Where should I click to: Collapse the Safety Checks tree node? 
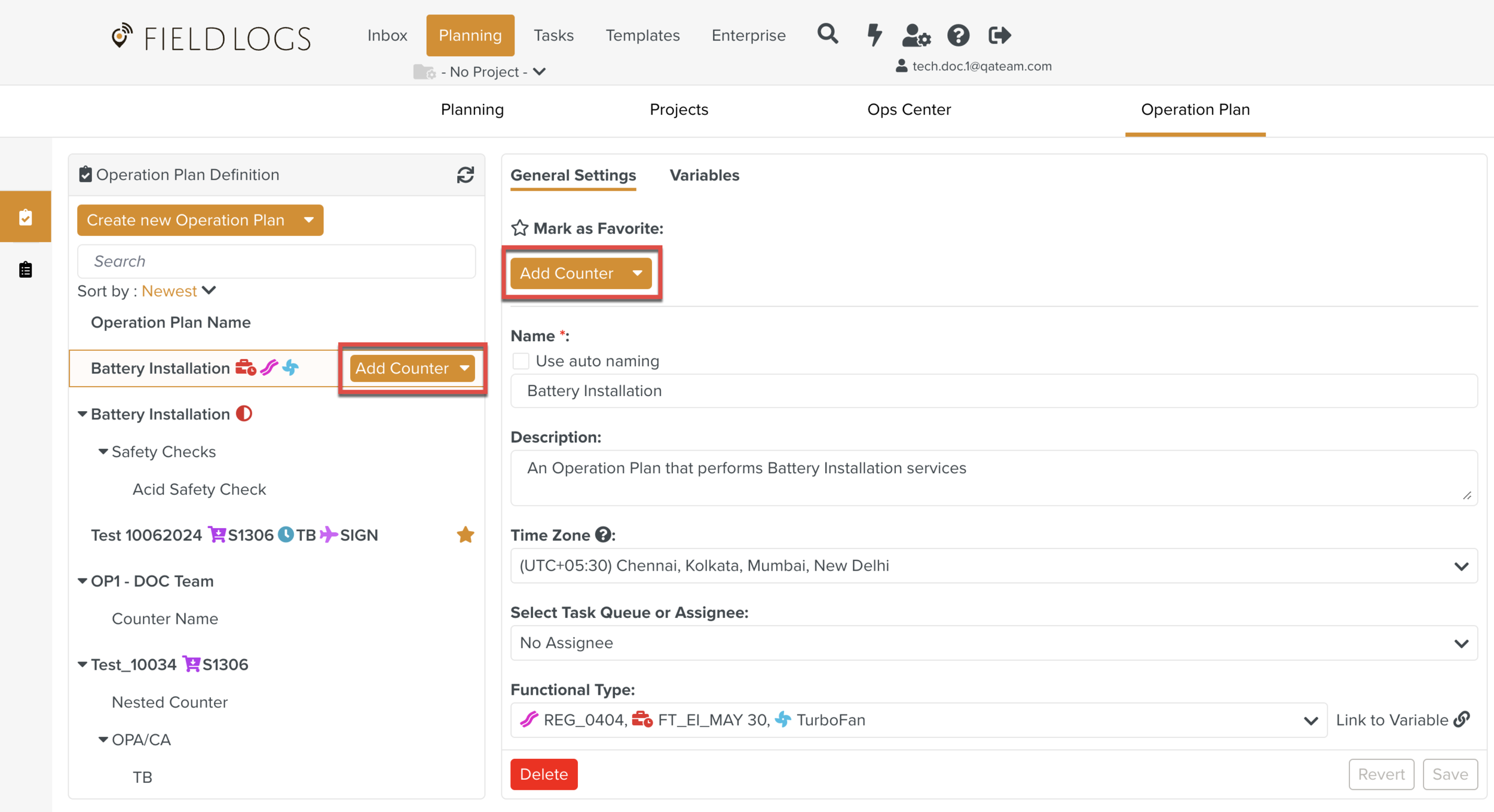103,452
